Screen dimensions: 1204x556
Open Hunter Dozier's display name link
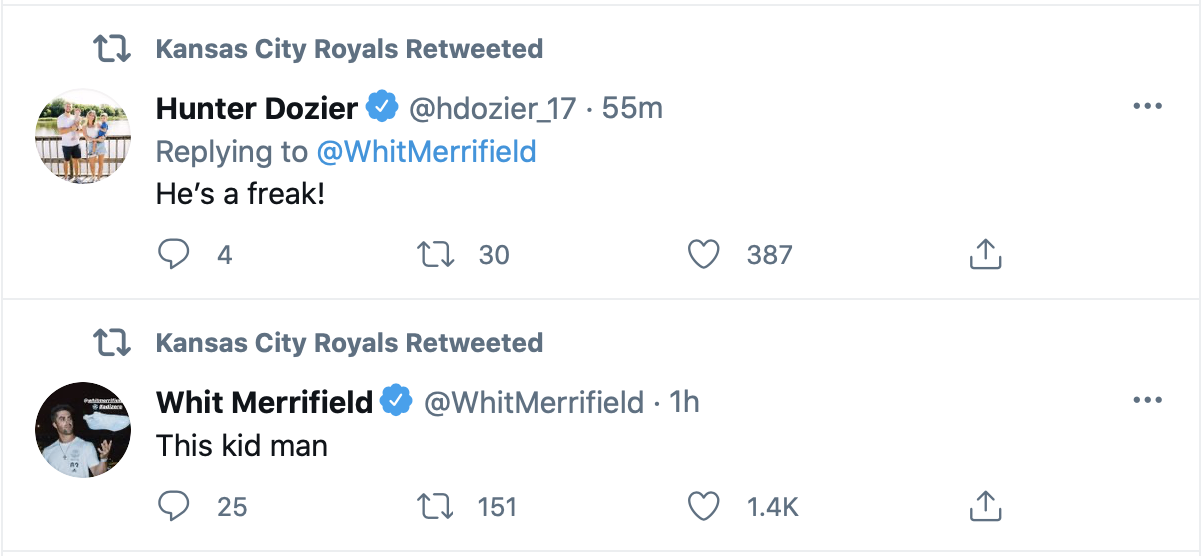[x=256, y=108]
